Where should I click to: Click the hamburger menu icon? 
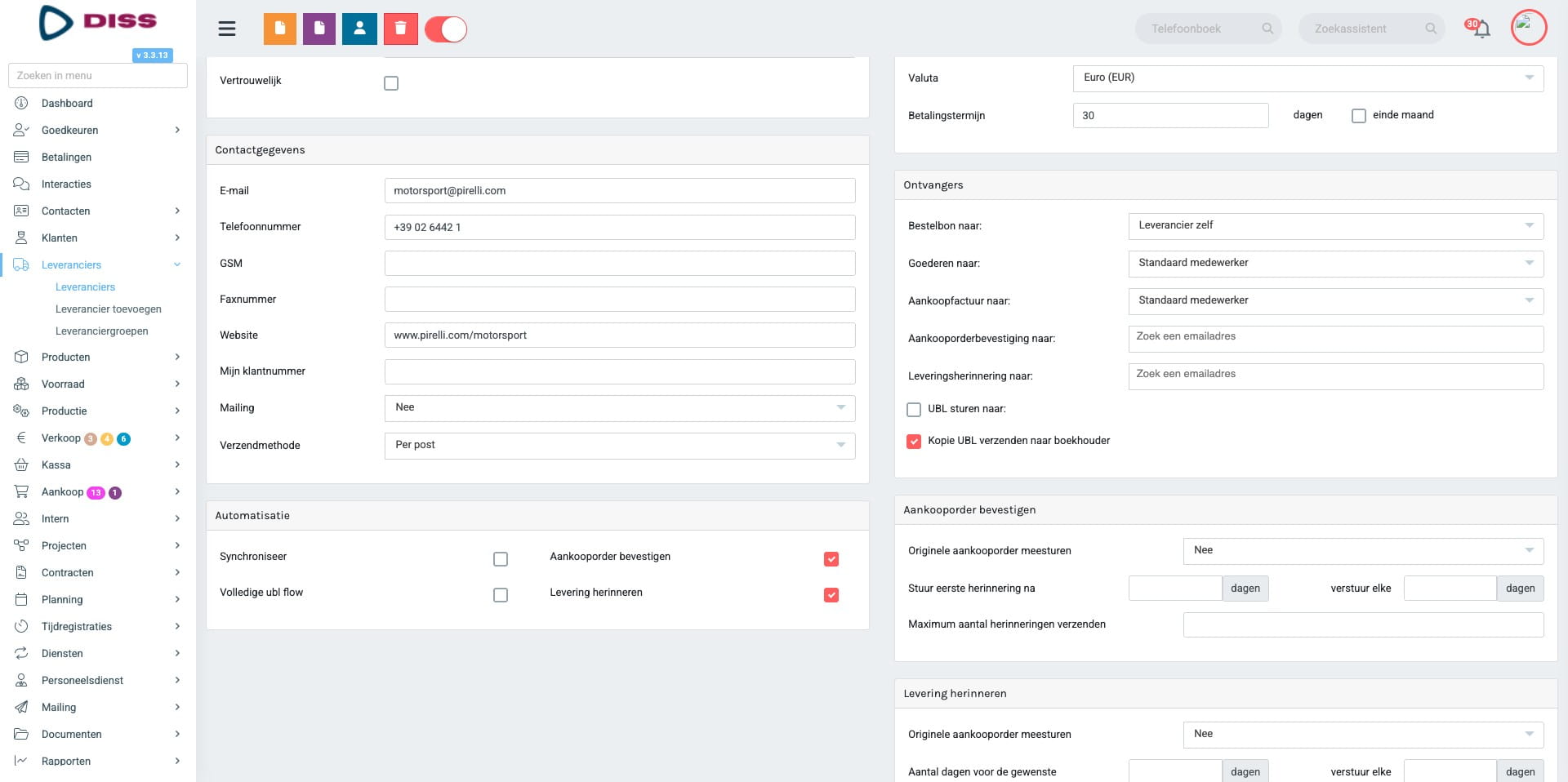click(x=227, y=29)
